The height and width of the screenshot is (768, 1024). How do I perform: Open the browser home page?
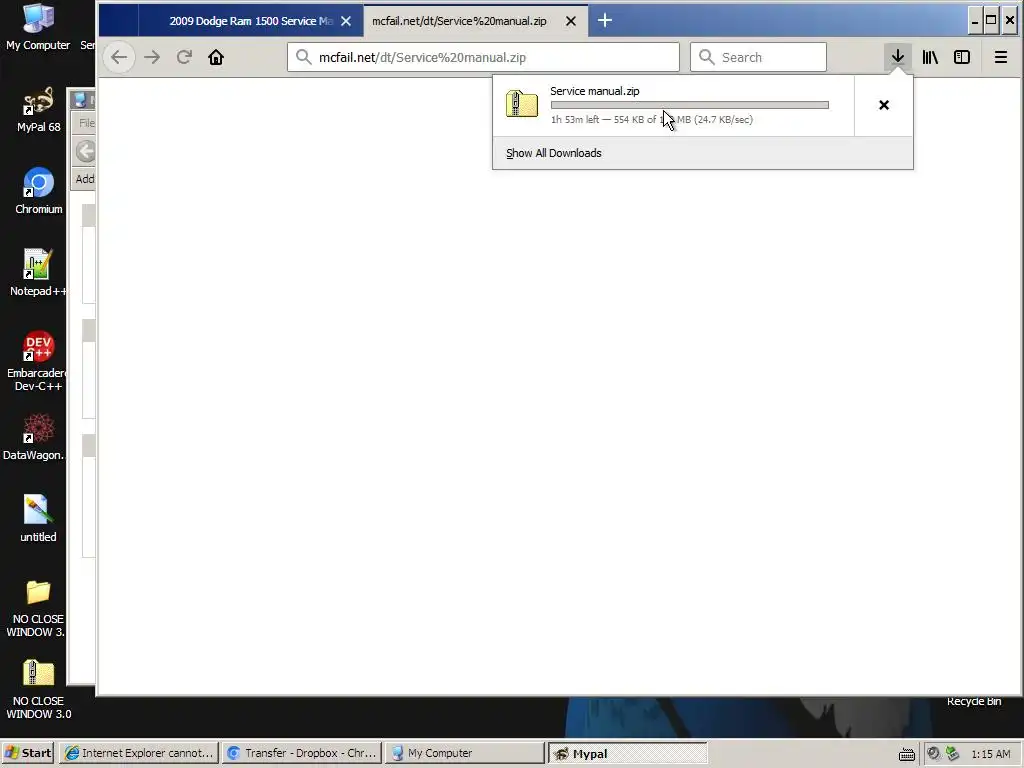click(x=216, y=57)
